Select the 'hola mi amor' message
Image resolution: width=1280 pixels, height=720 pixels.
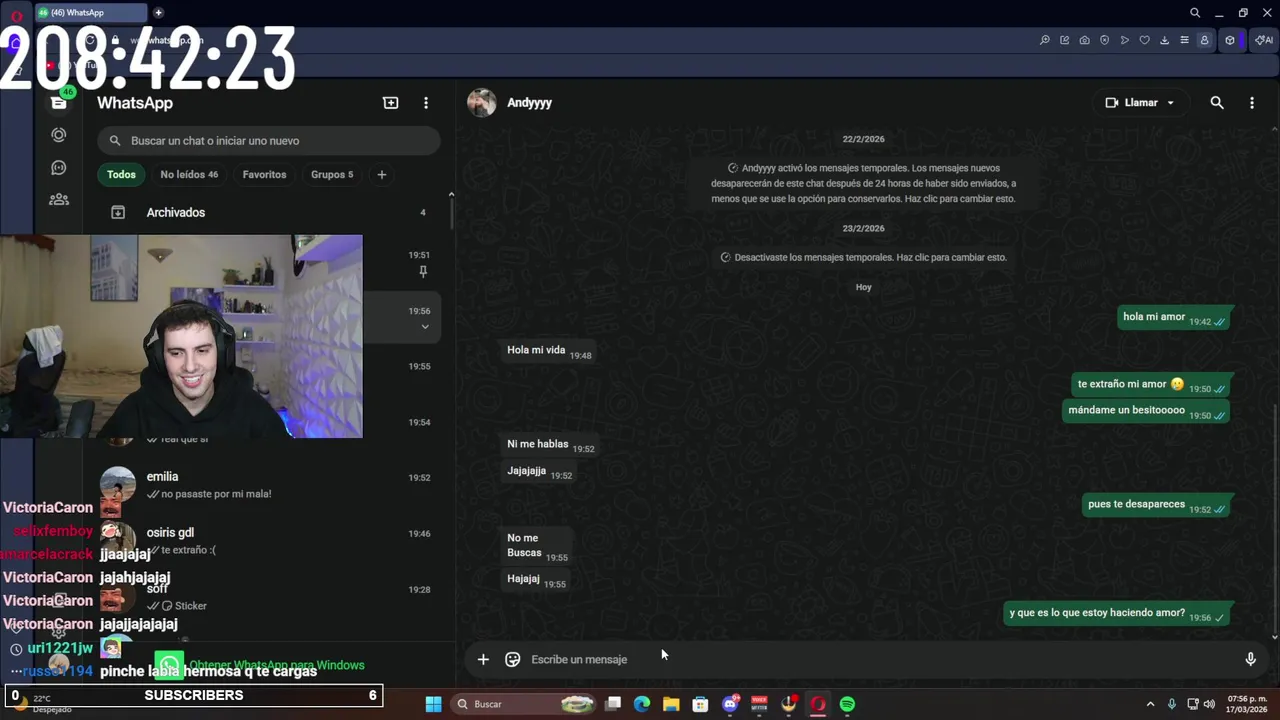tap(1174, 318)
